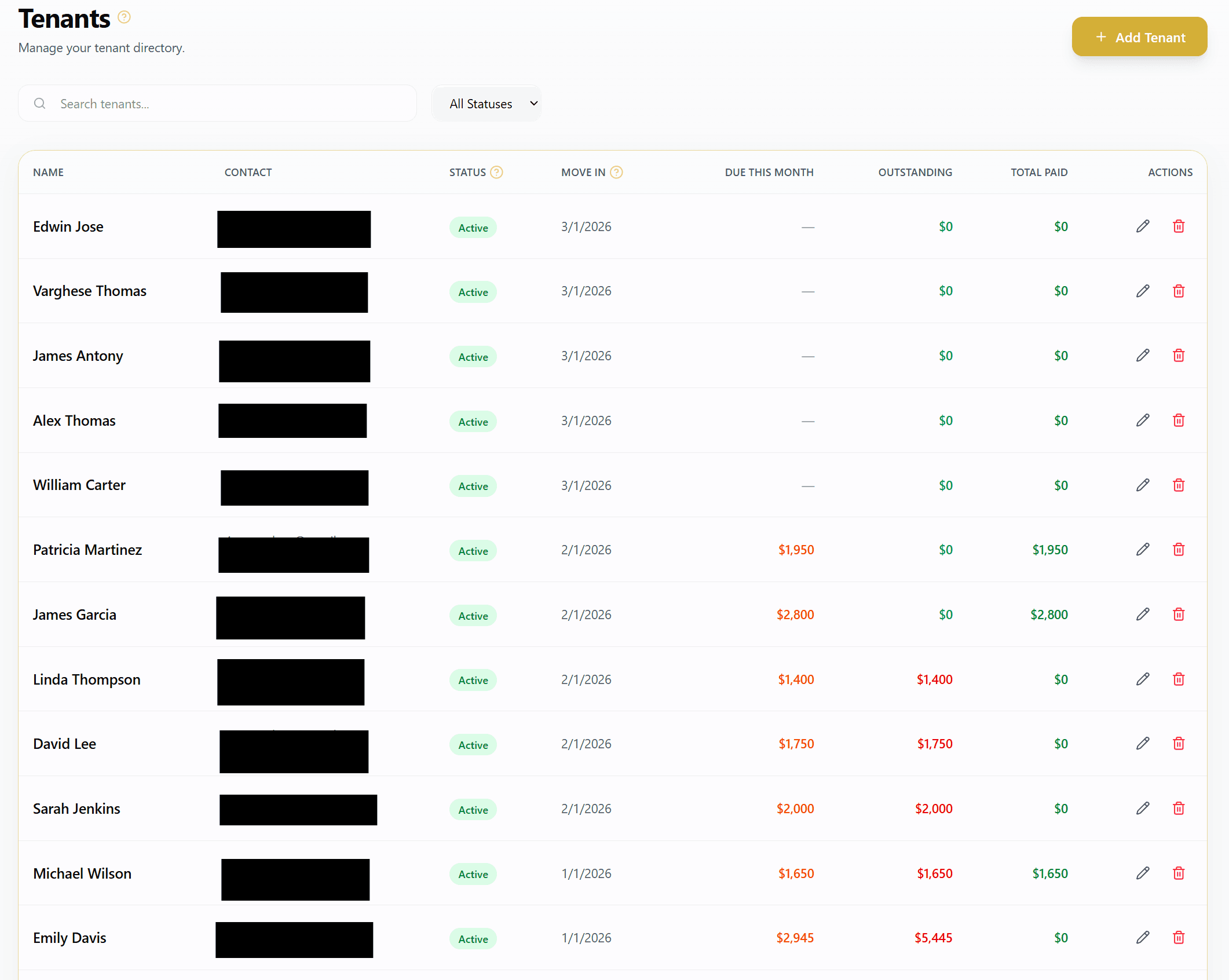Remove Patricia Martinez with the trash icon
Viewport: 1229px width, 980px height.
point(1179,549)
